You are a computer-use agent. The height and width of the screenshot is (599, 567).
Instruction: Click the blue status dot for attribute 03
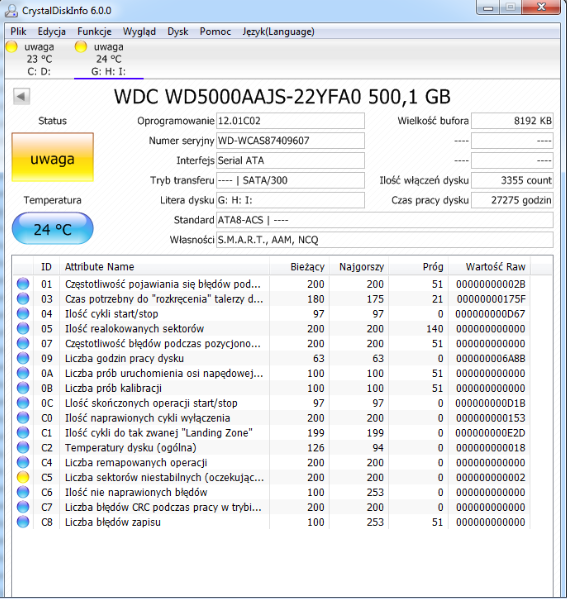[23, 299]
